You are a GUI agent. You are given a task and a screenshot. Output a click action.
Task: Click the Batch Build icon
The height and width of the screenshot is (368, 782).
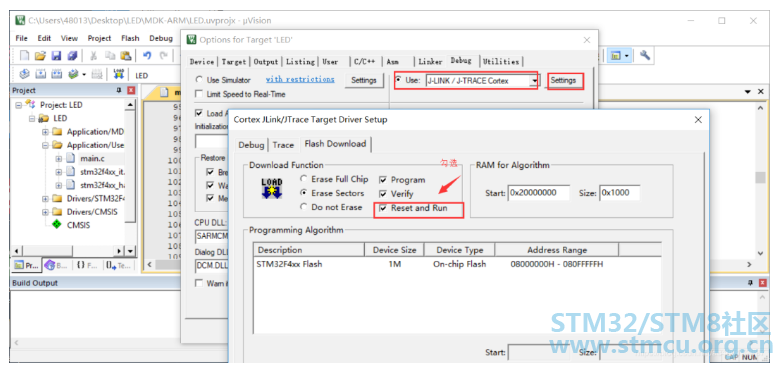(73, 75)
